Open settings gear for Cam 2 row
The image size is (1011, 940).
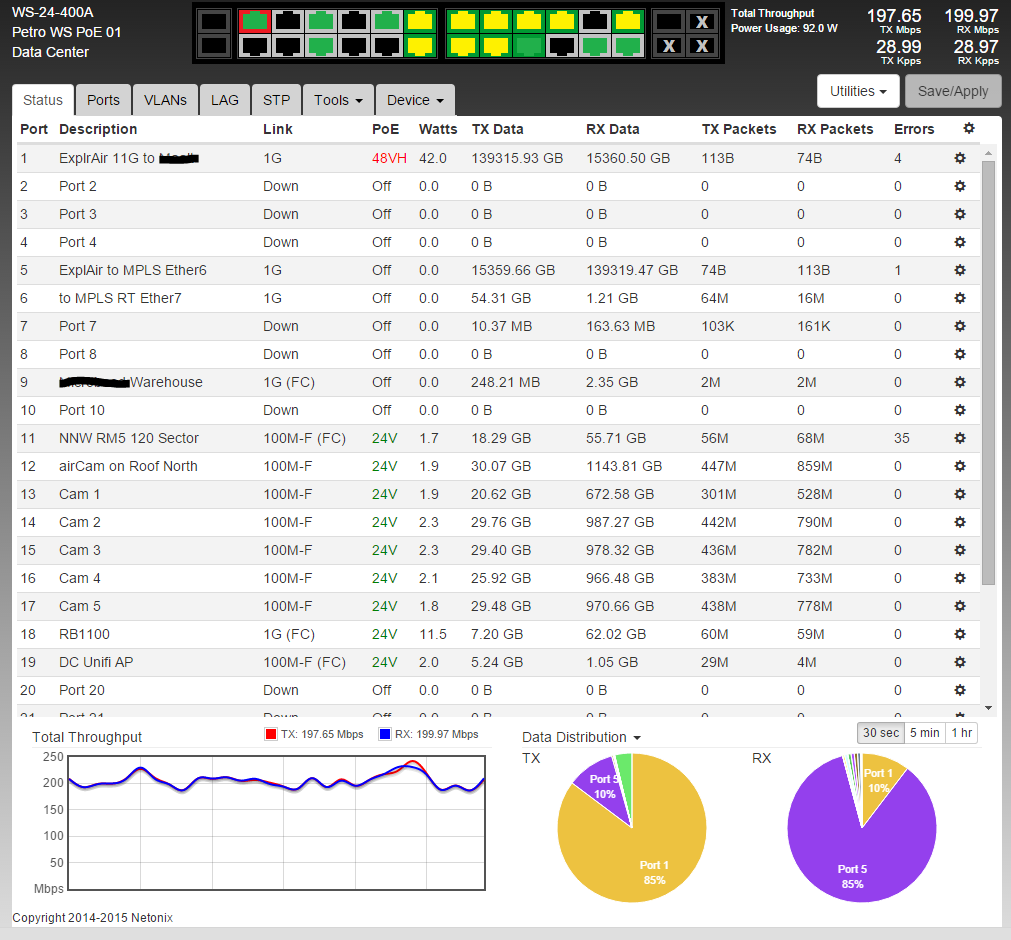pyautogui.click(x=959, y=522)
